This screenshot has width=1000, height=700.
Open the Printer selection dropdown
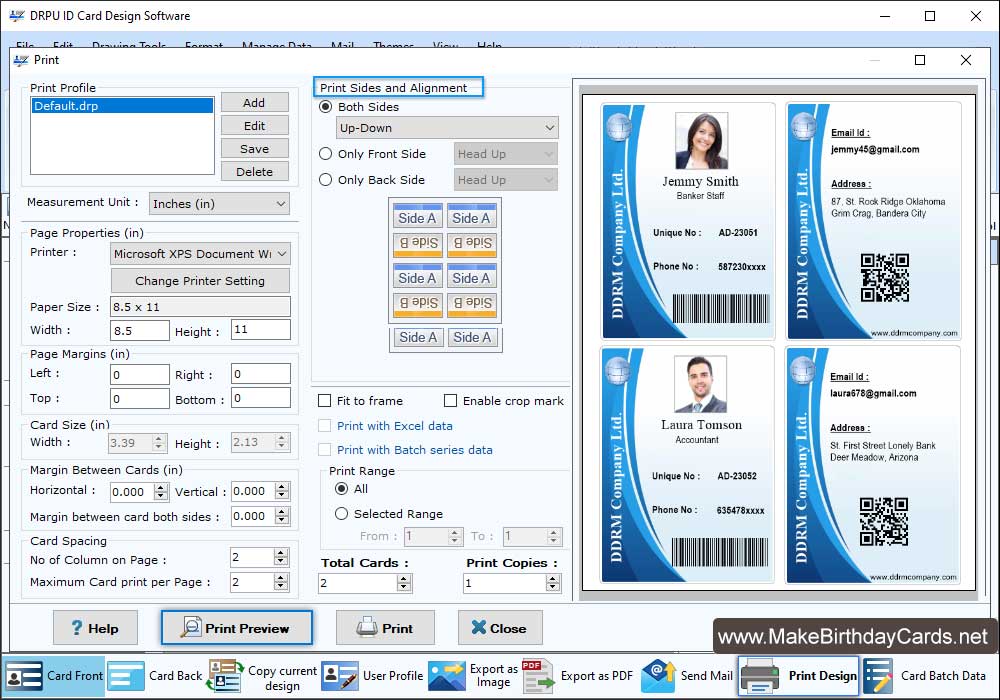pyautogui.click(x=200, y=254)
